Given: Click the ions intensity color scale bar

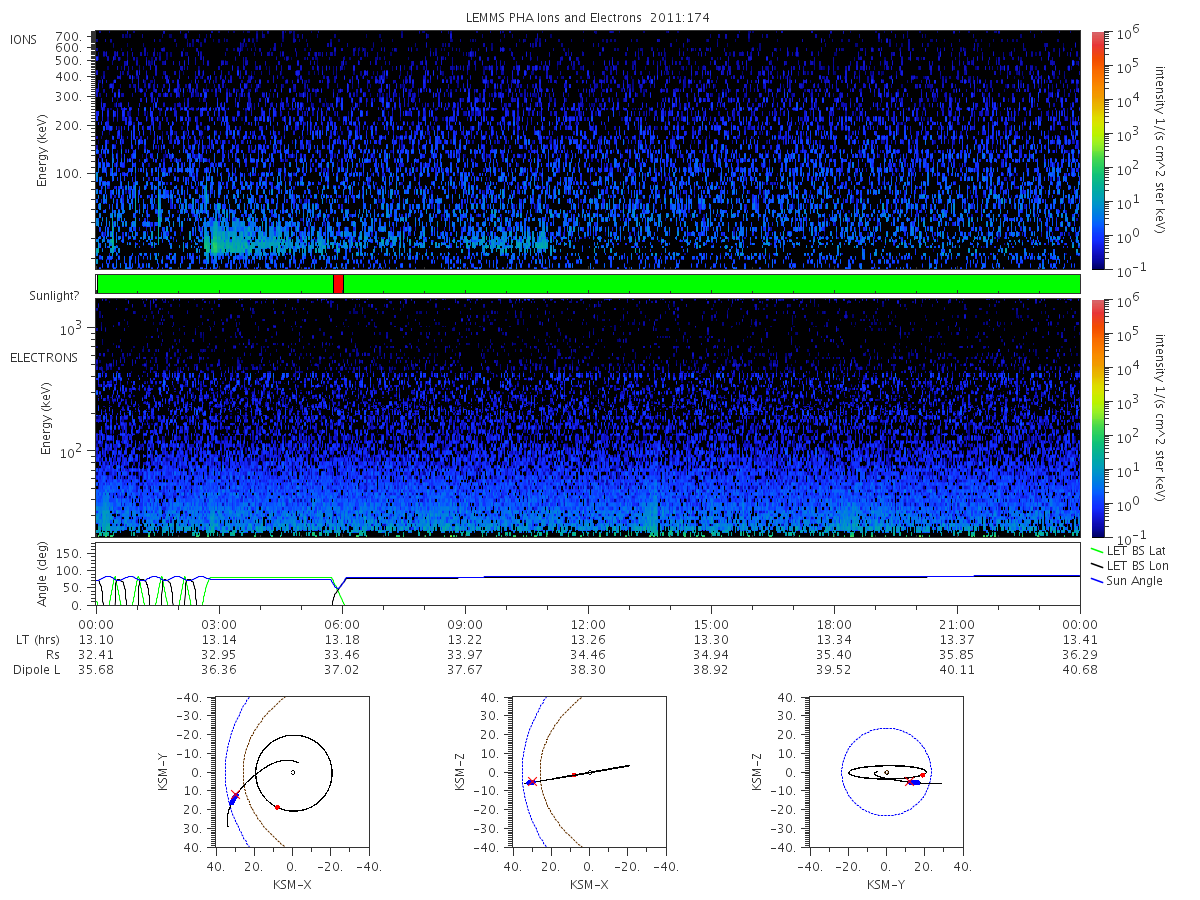Looking at the screenshot, I should pos(1097,150).
